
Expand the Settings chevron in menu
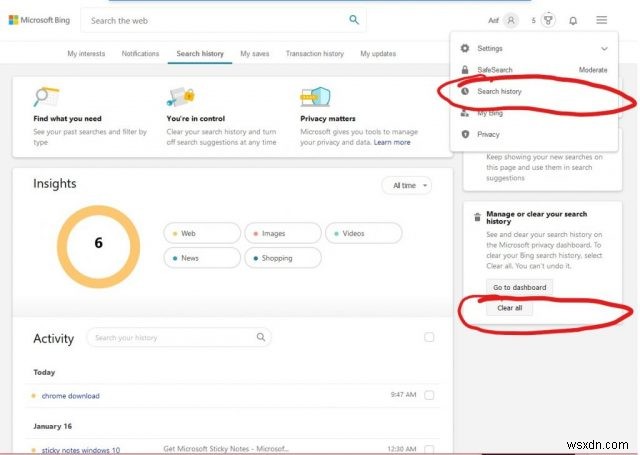(604, 49)
